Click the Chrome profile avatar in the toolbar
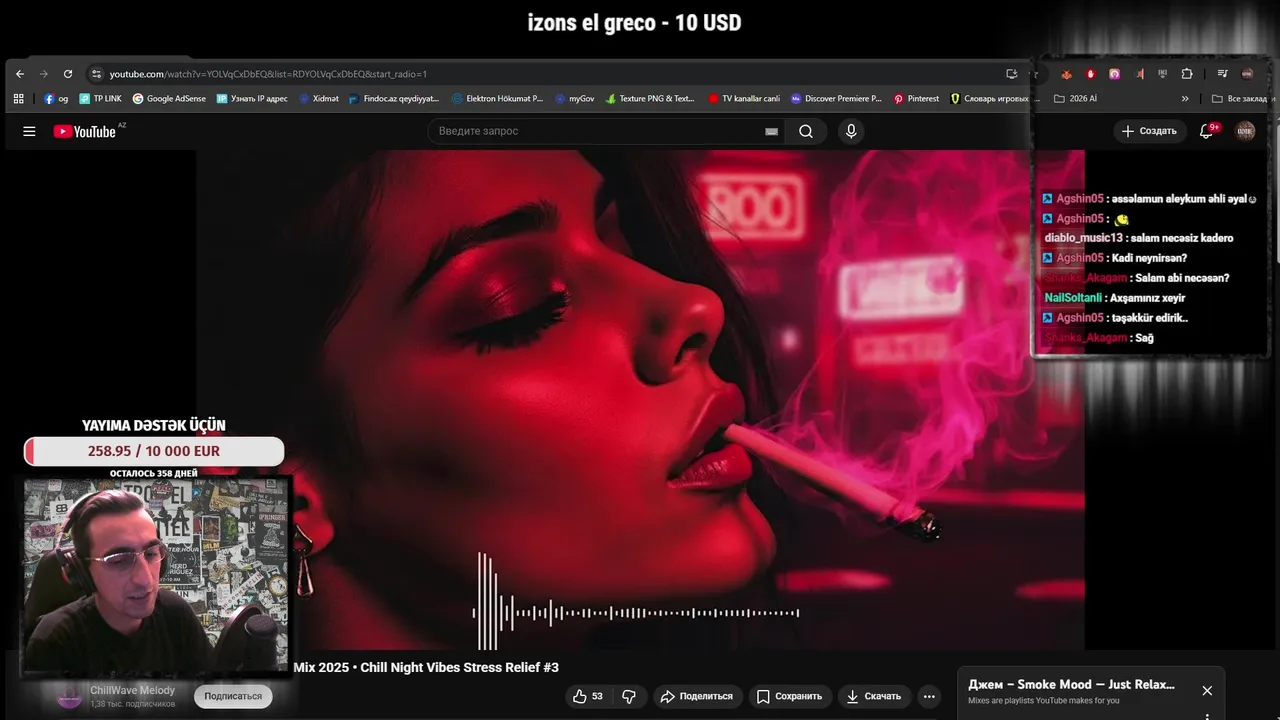 click(x=1247, y=74)
